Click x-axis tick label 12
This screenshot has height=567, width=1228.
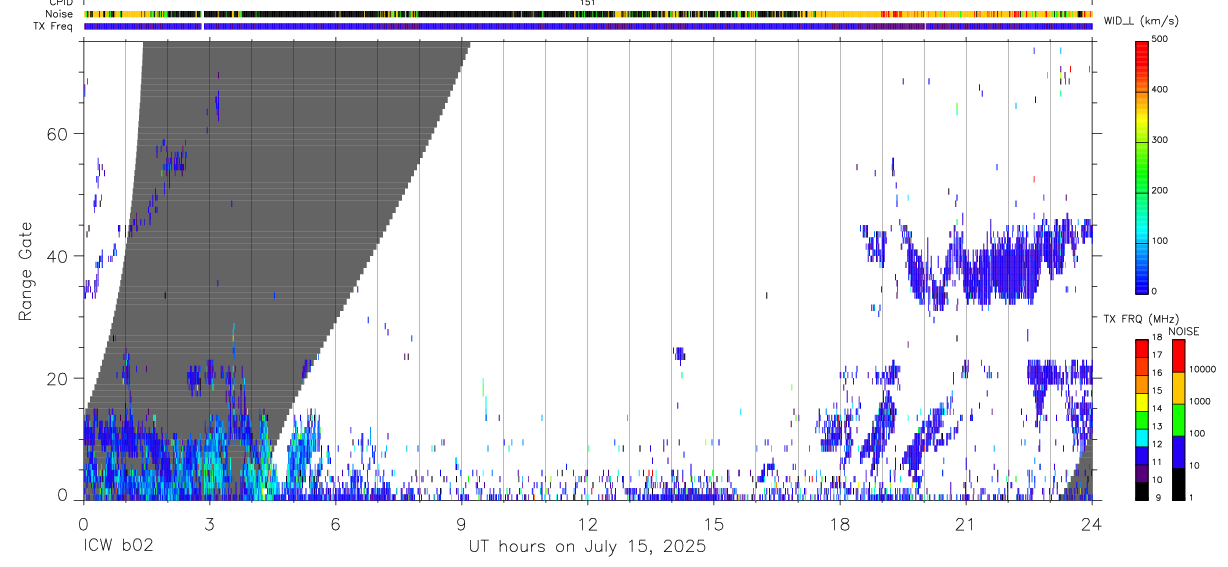click(x=588, y=523)
